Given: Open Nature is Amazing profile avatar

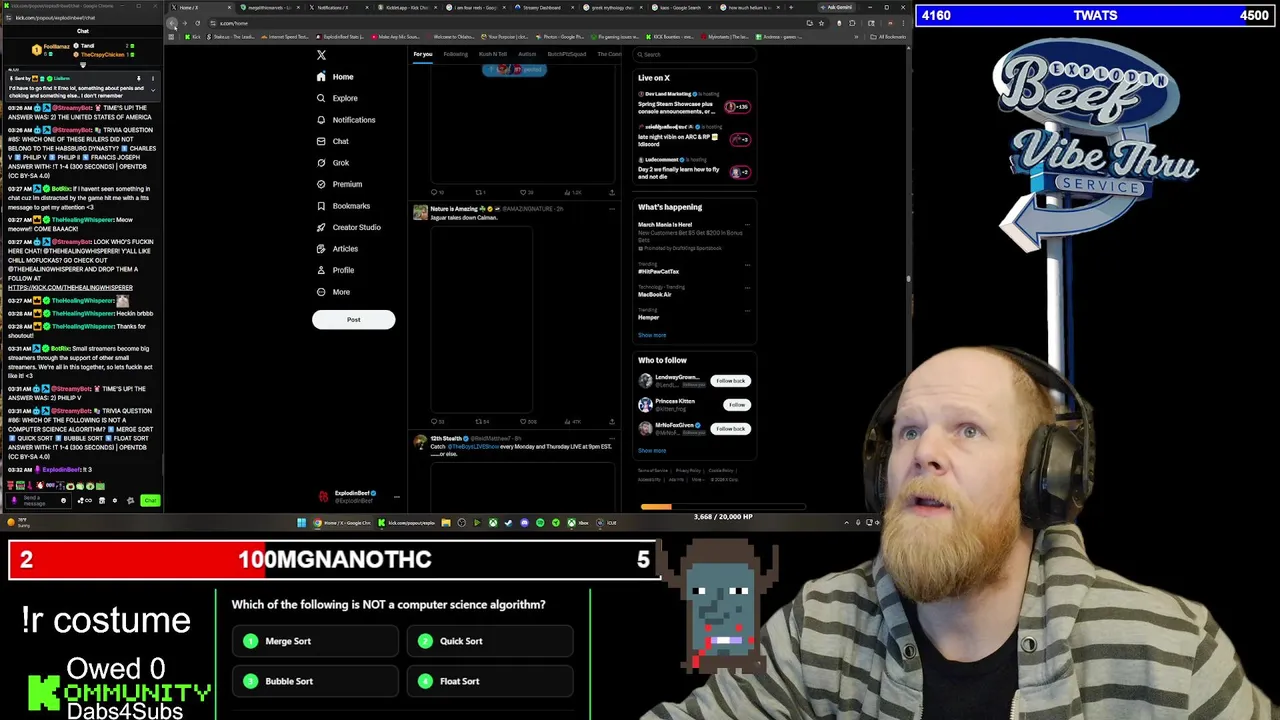Looking at the screenshot, I should [x=420, y=212].
